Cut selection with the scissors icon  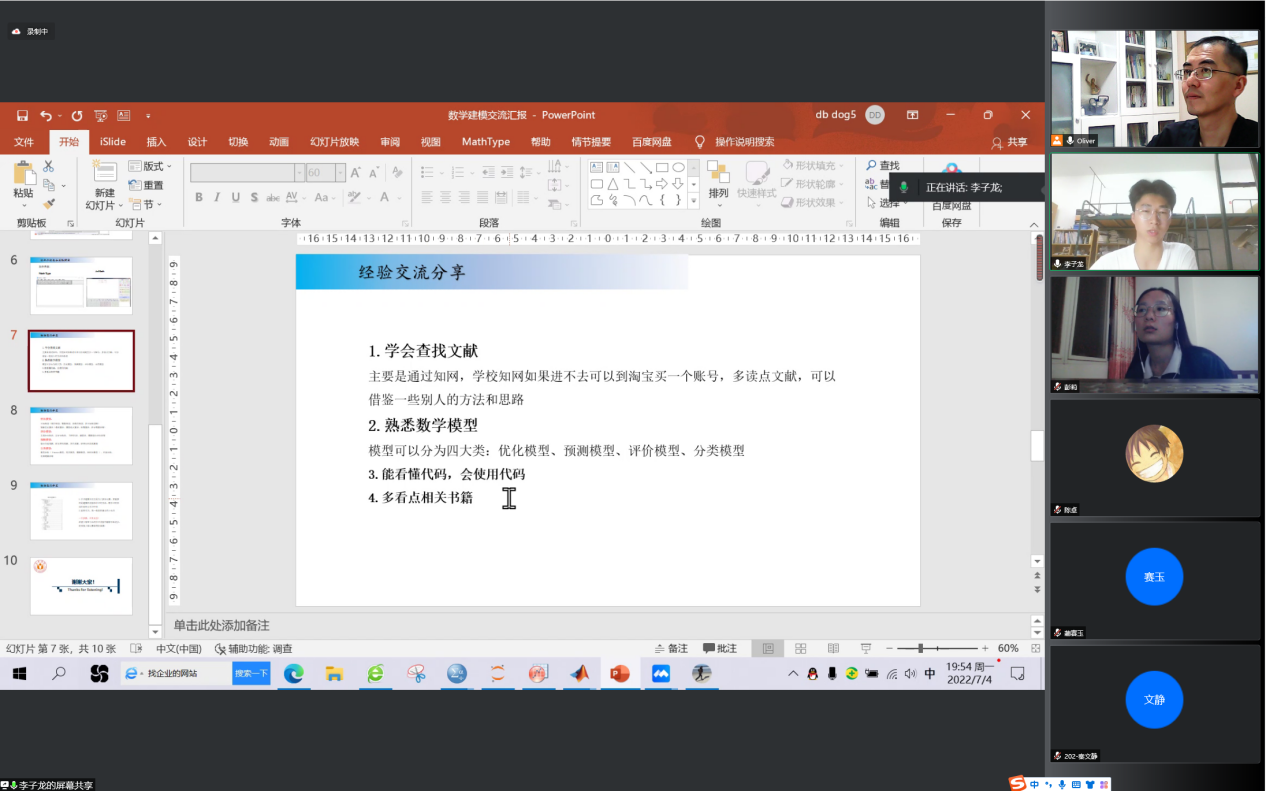[48, 166]
